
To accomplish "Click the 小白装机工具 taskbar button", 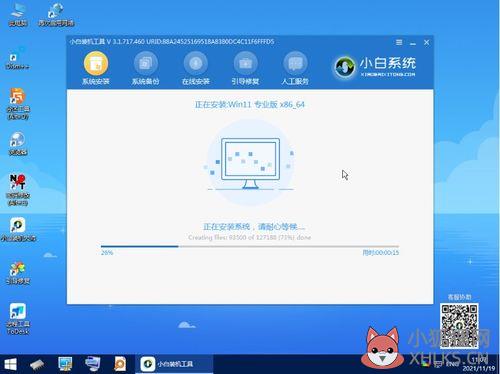I will [174, 364].
